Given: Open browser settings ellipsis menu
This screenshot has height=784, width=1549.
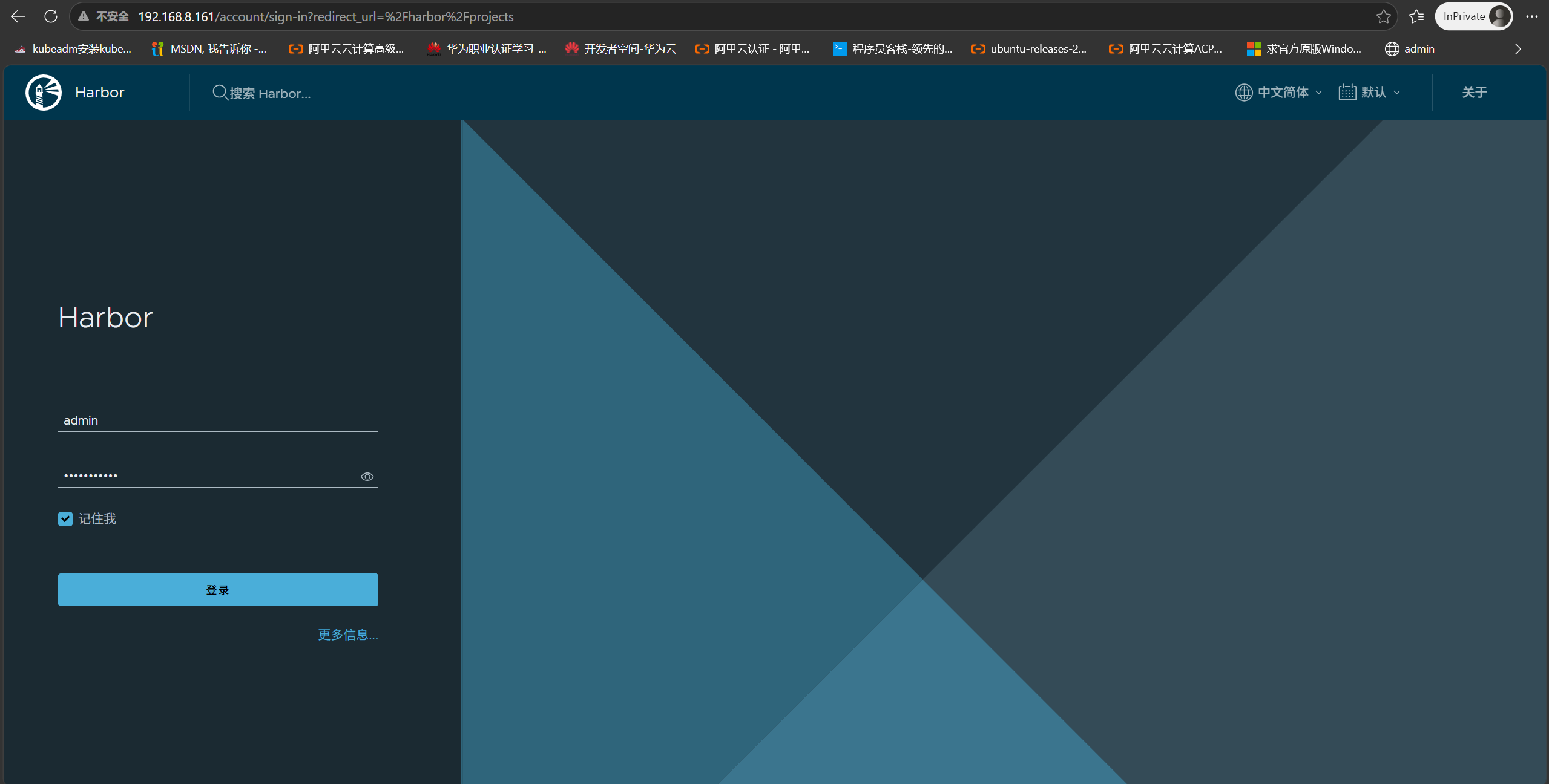Looking at the screenshot, I should [1532, 16].
